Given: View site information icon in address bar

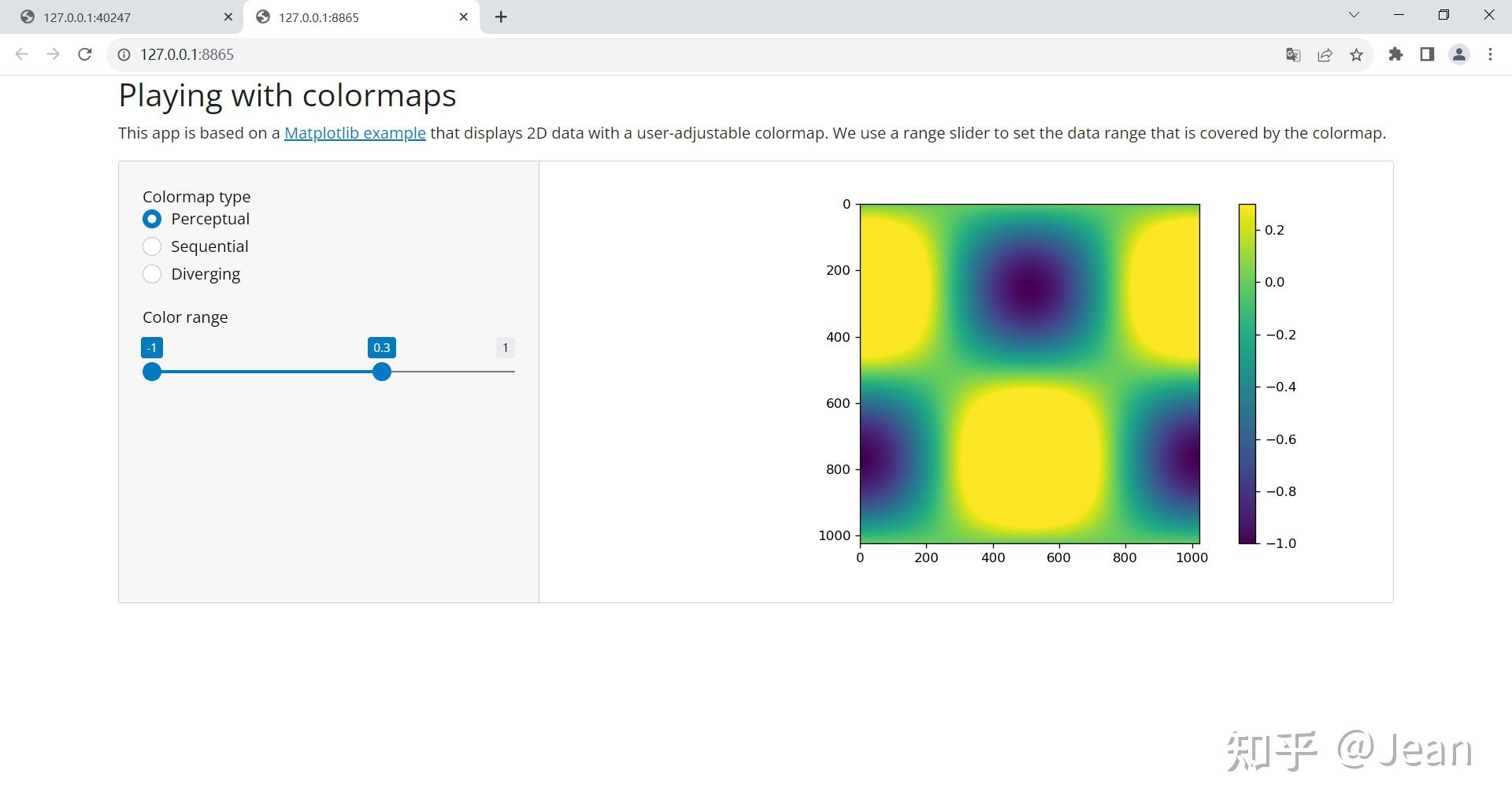Looking at the screenshot, I should [124, 54].
